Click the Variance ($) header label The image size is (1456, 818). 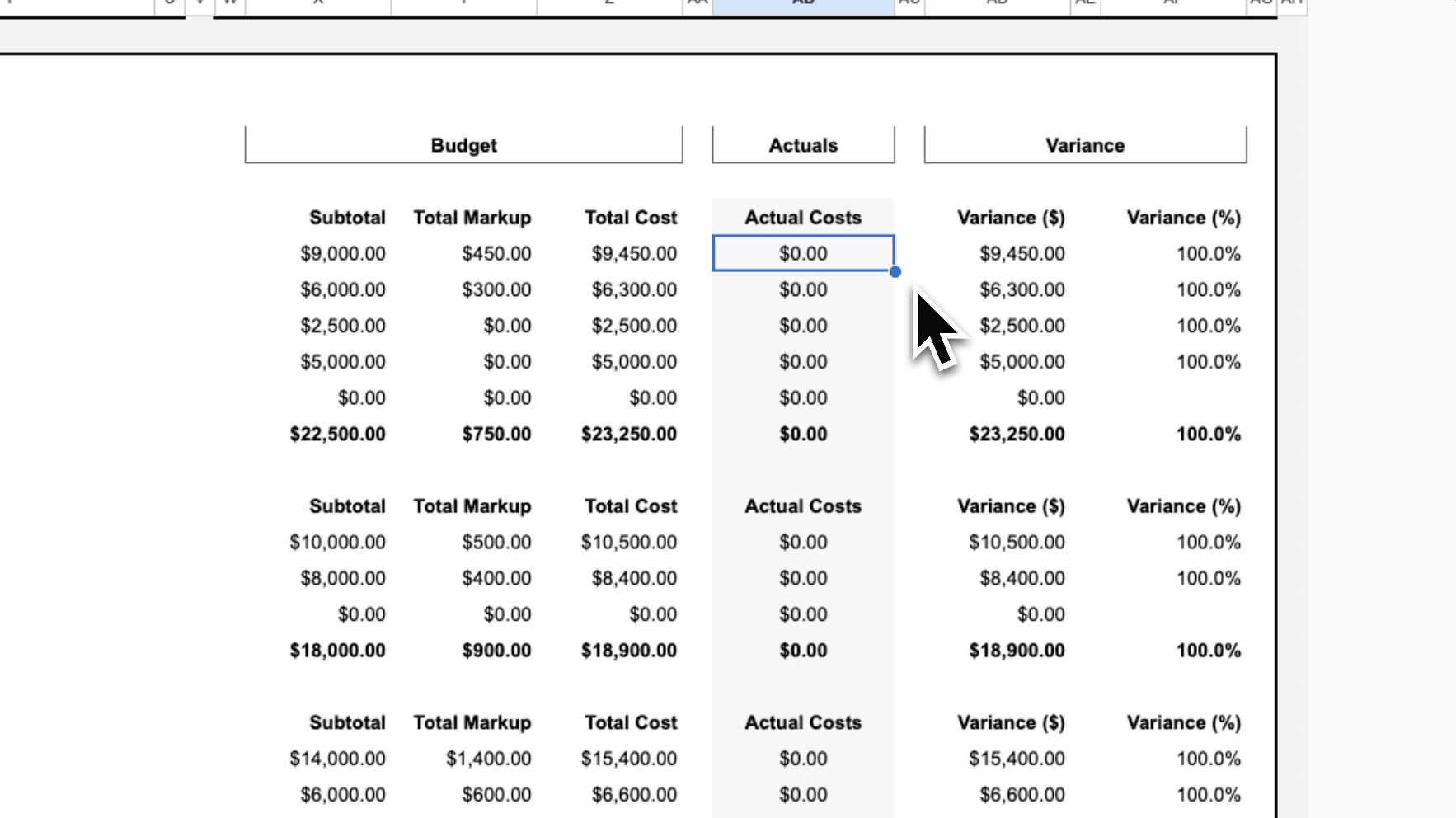click(x=1010, y=217)
